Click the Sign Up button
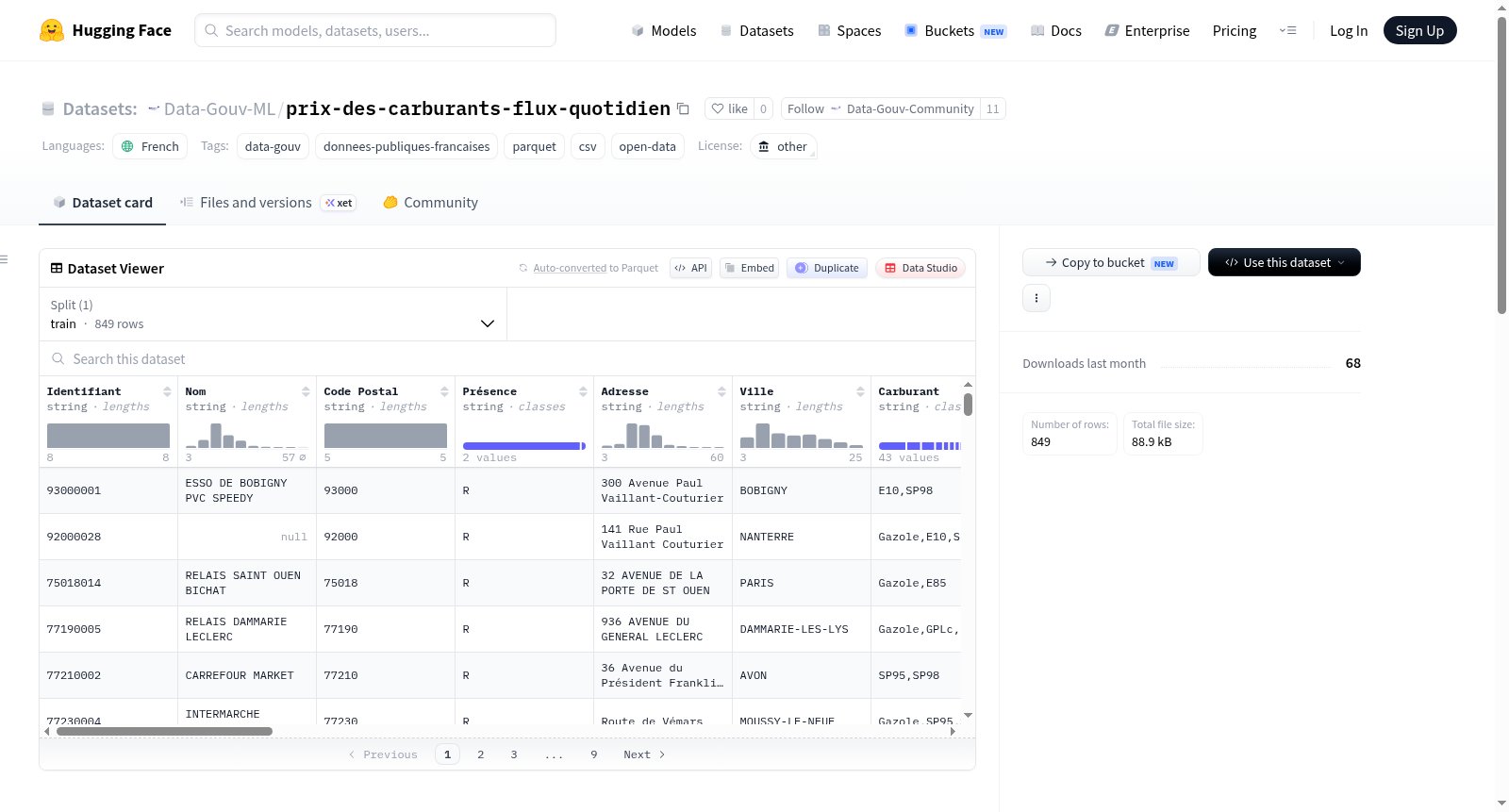This screenshot has width=1509, height=812. pos(1419,30)
